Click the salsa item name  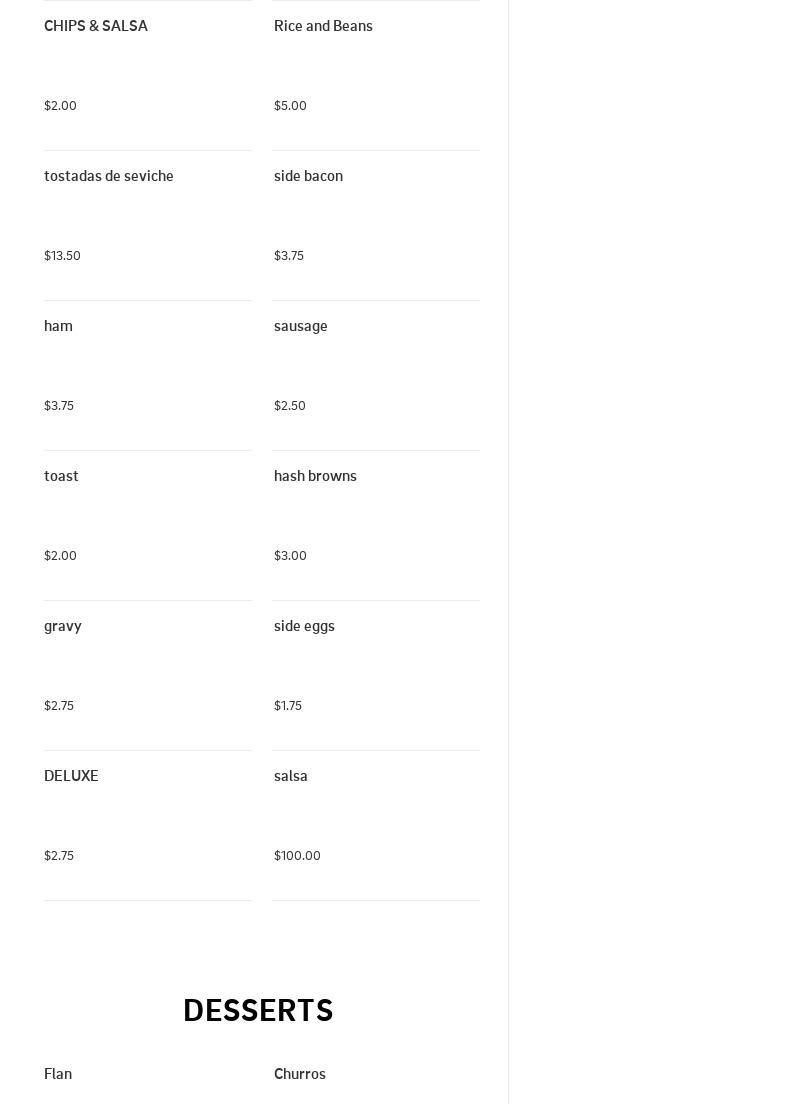coord(290,776)
